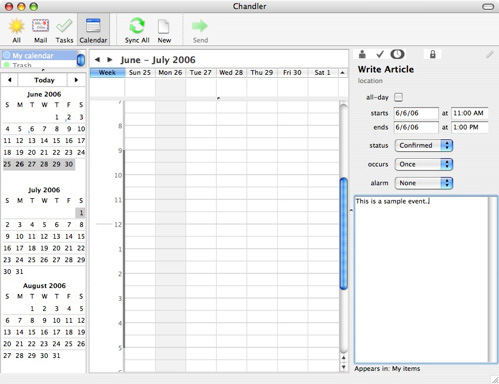The height and width of the screenshot is (384, 499).
Task: Edit the starts date field 6/6/06
Action: click(x=416, y=113)
